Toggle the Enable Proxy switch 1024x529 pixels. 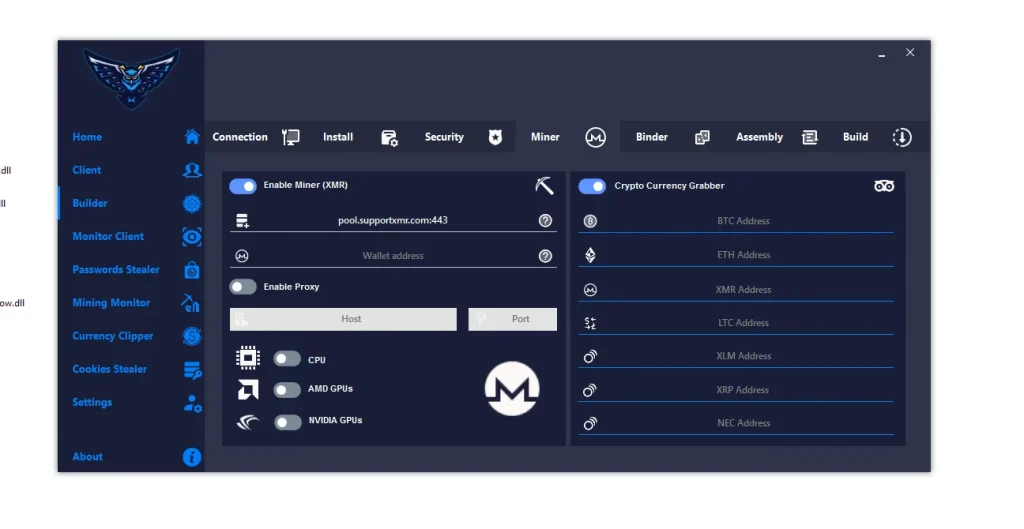(x=243, y=287)
